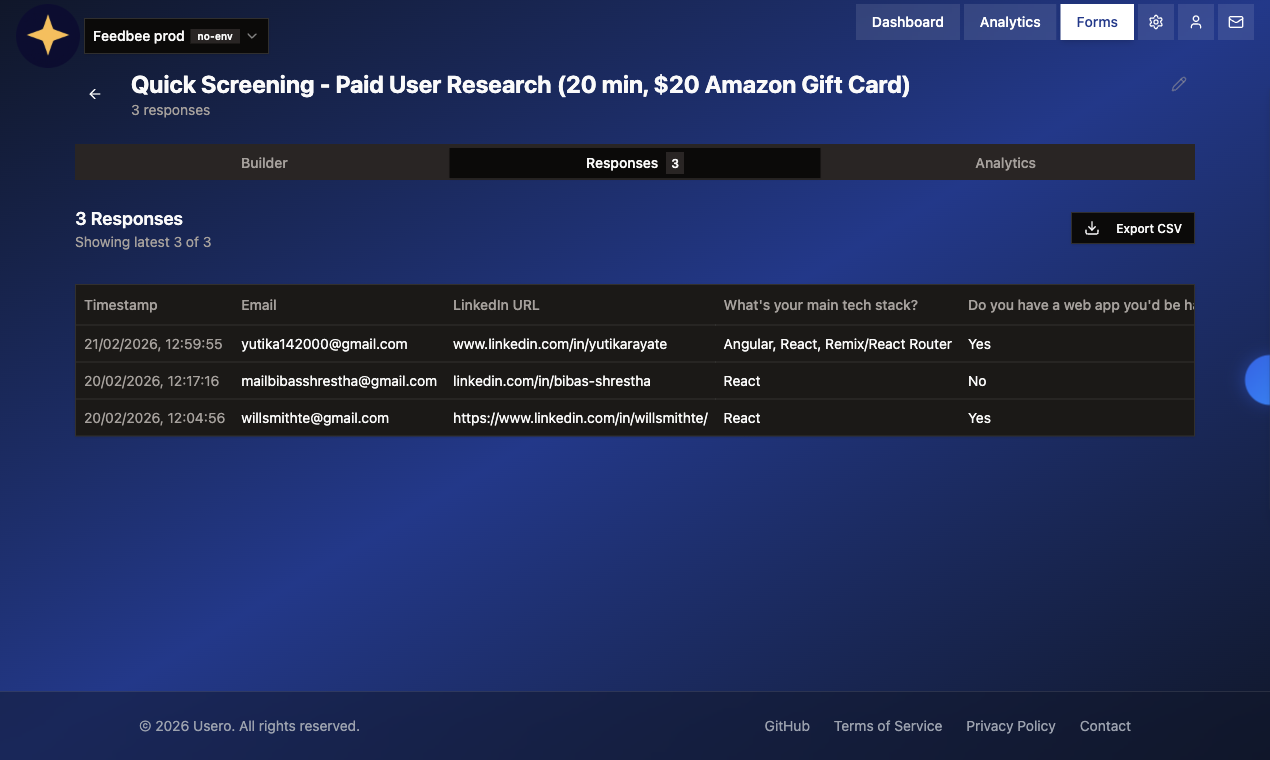Open the Contact footer link
This screenshot has height=760, width=1270.
(1105, 726)
